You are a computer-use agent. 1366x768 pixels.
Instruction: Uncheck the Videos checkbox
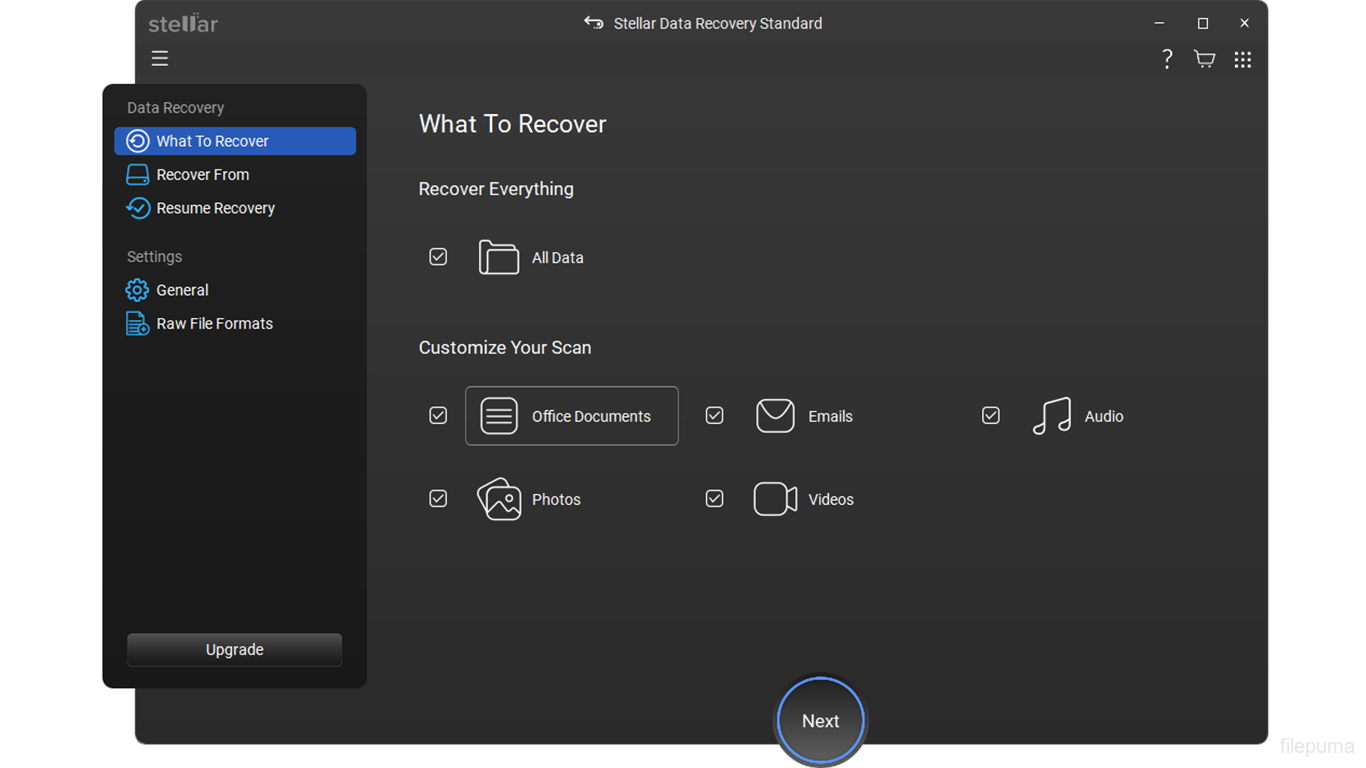(x=714, y=498)
